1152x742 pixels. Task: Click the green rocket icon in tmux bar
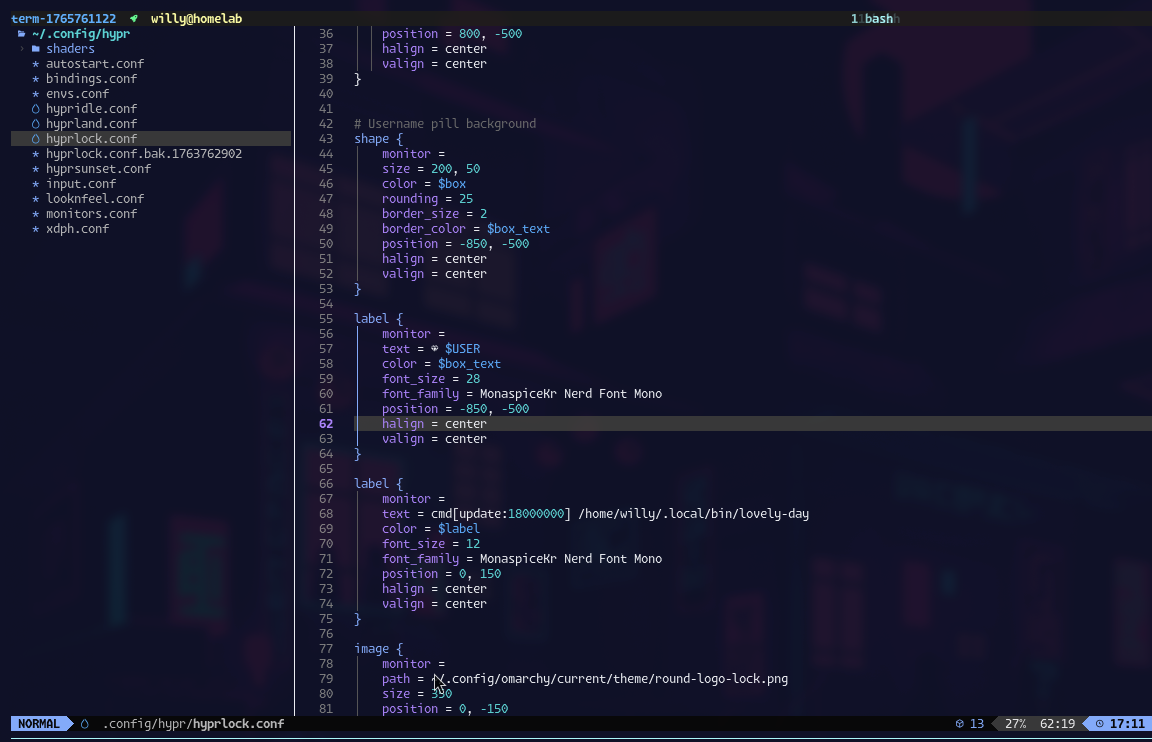[134, 19]
